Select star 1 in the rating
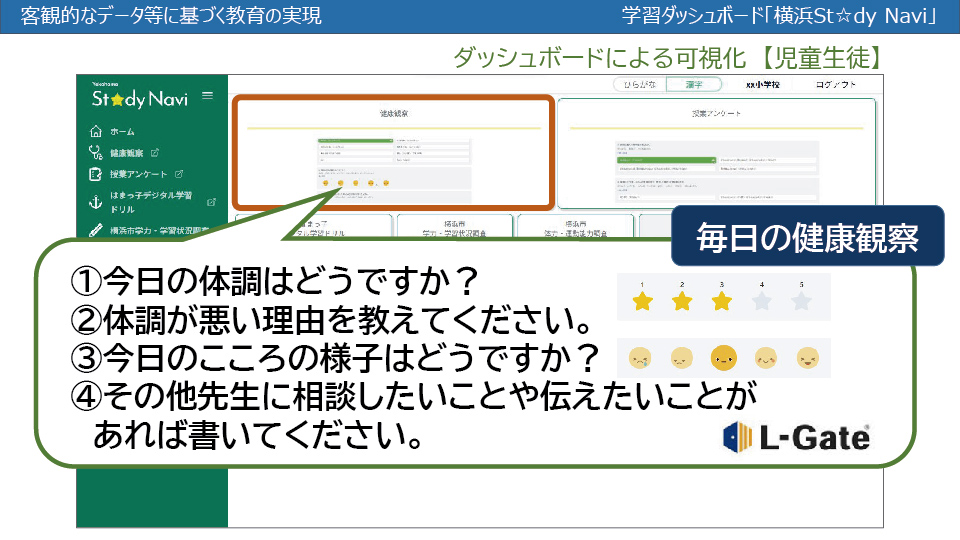Image resolution: width=960 pixels, height=540 pixels. click(x=642, y=301)
